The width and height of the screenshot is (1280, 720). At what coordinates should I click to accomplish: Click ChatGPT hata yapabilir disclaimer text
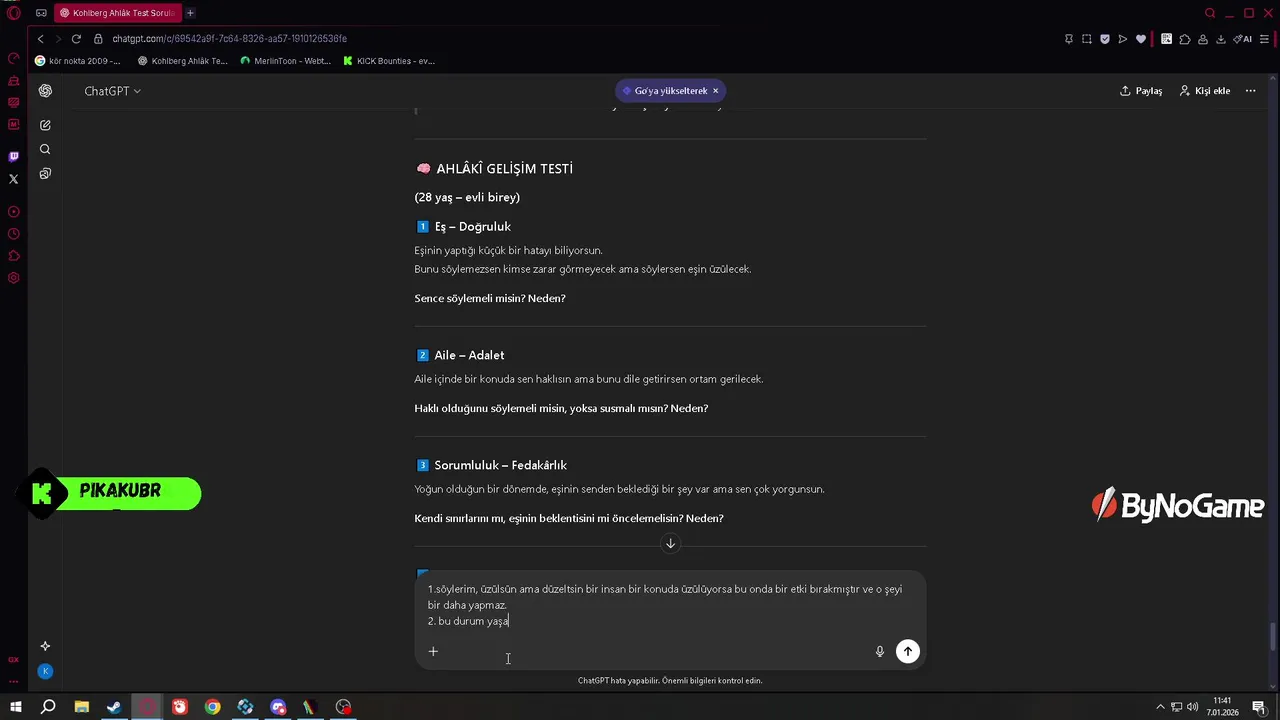[670, 681]
